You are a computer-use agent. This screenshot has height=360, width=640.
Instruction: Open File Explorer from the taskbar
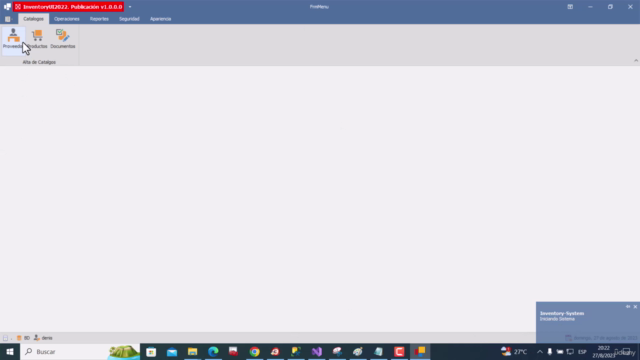coord(192,351)
